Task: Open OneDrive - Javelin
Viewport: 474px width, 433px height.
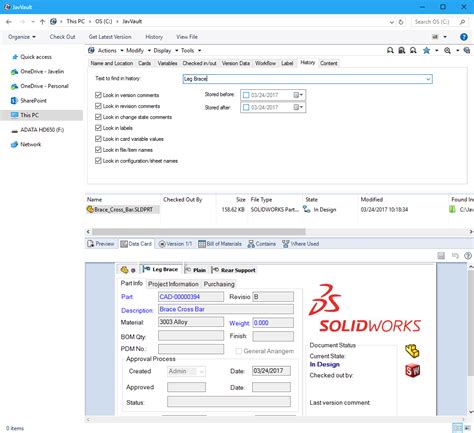Action: point(42,71)
